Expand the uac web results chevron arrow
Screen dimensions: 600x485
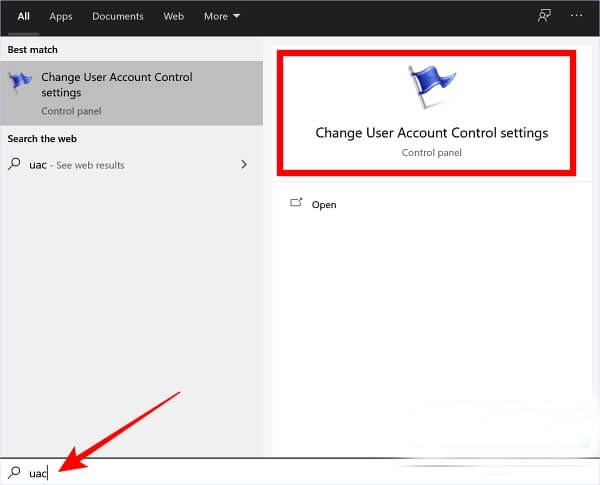(244, 165)
